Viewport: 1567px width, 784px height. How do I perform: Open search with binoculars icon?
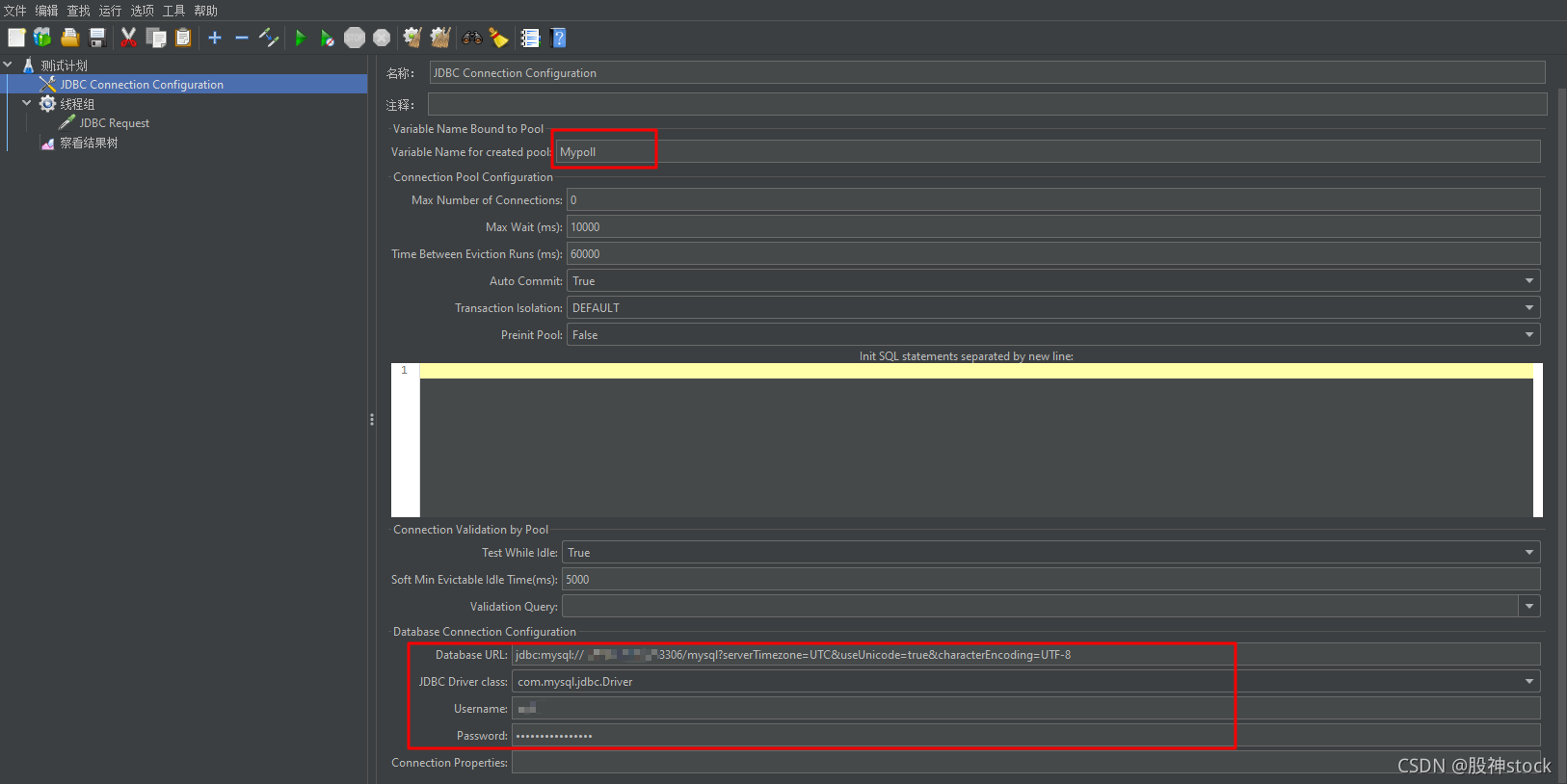[472, 38]
